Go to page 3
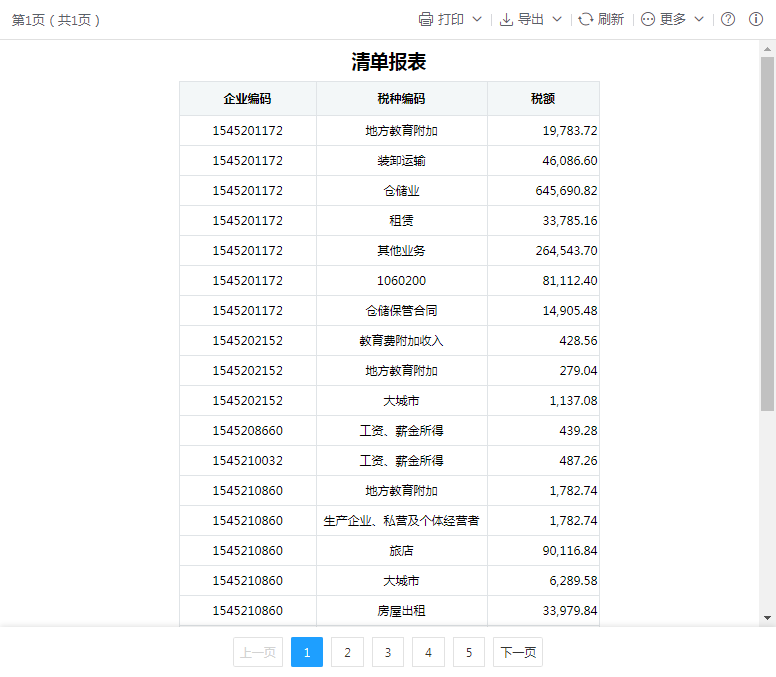776x677 pixels. pyautogui.click(x=388, y=653)
